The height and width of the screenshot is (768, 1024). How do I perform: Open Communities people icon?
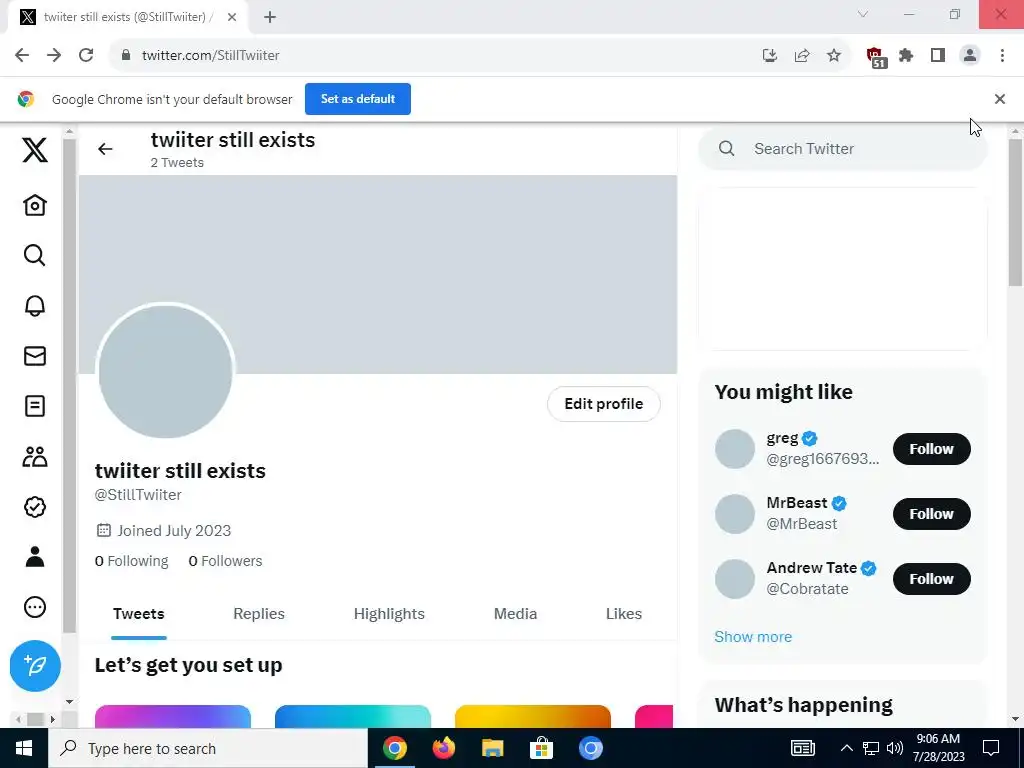[35, 456]
